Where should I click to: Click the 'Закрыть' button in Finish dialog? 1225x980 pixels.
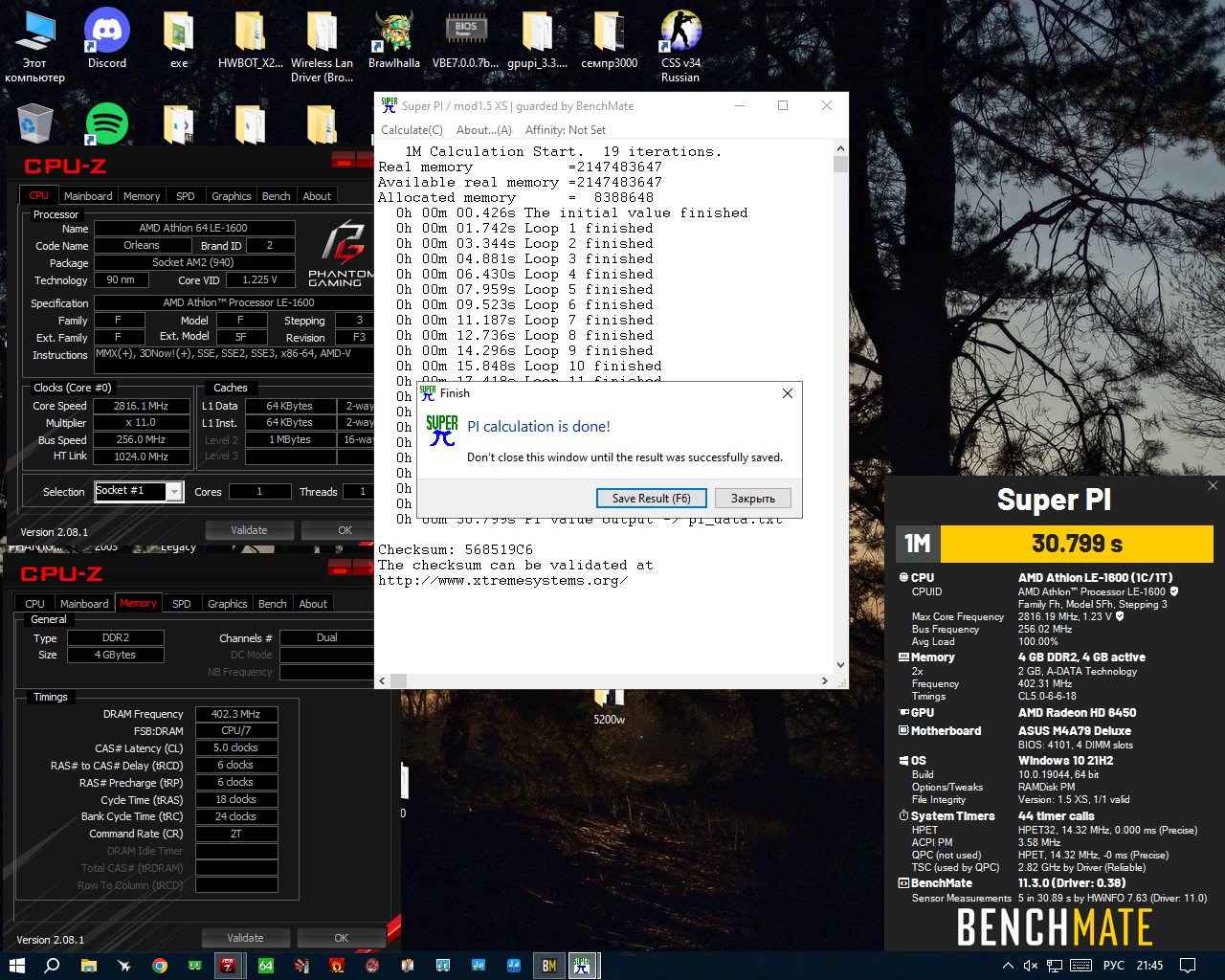pos(753,498)
